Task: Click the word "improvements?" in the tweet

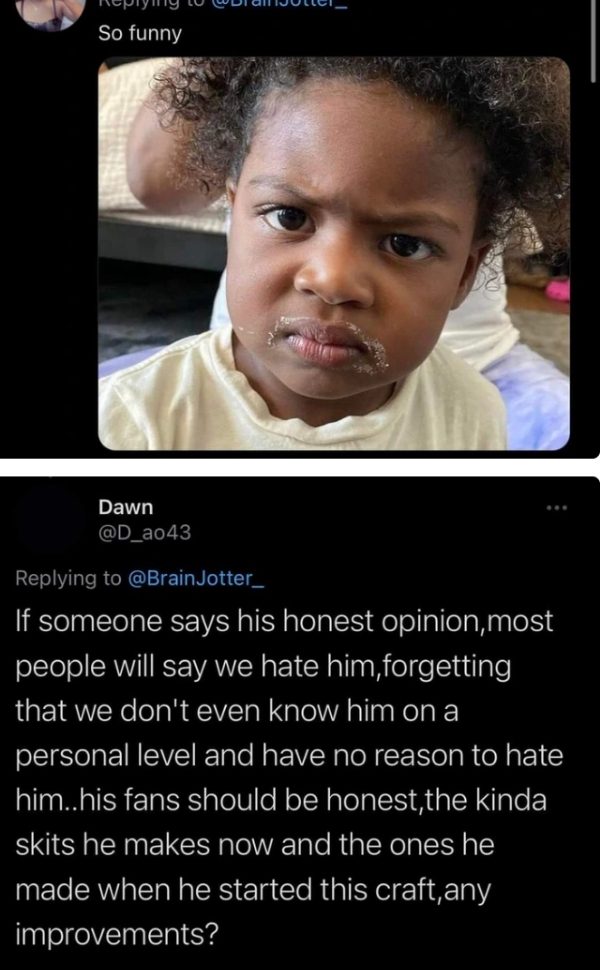Action: pos(117,934)
